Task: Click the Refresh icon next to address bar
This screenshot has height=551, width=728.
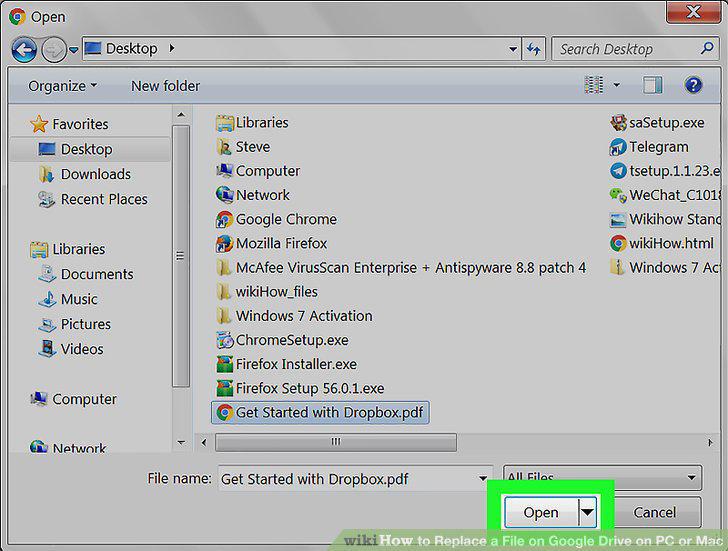Action: (x=533, y=49)
